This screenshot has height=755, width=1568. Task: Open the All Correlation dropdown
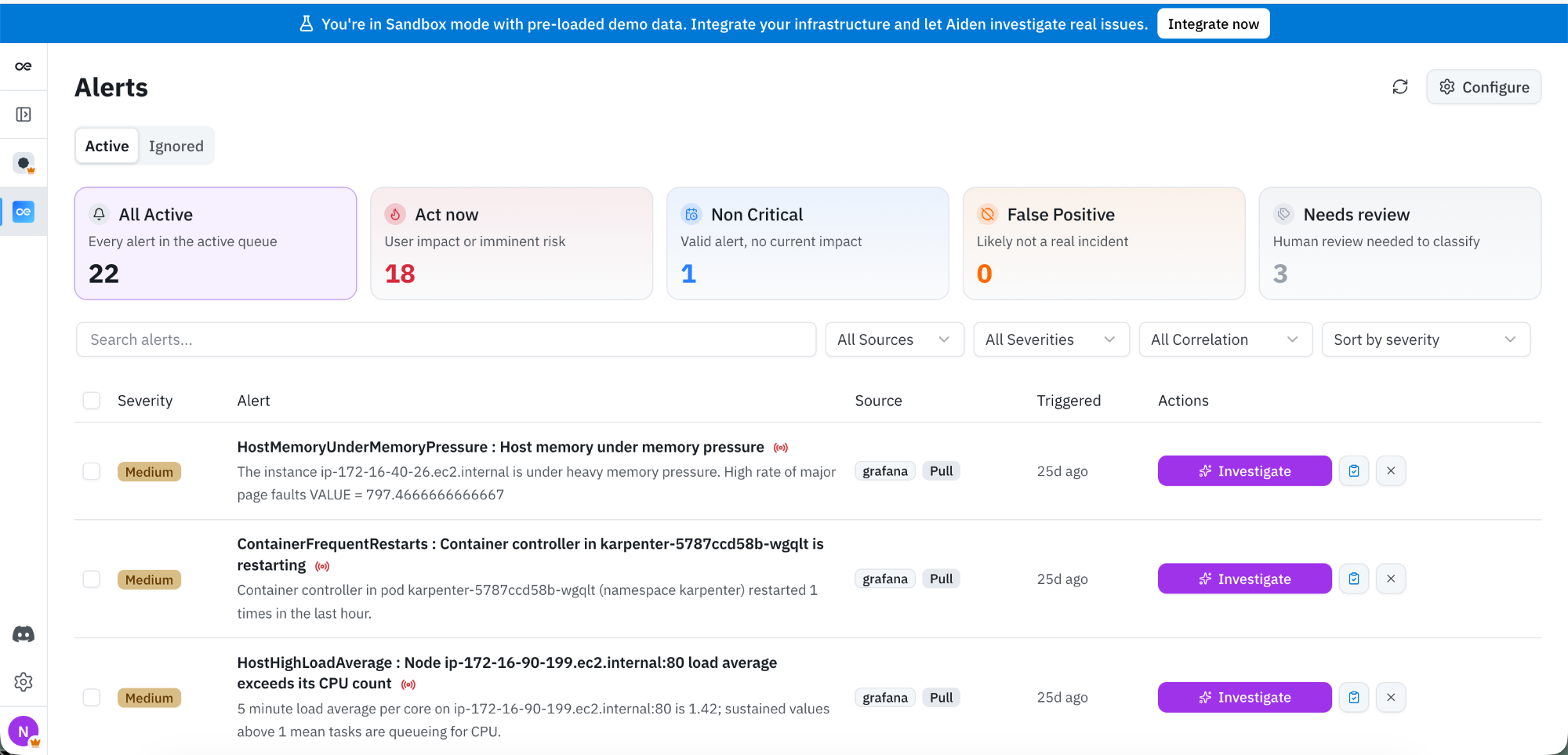pyautogui.click(x=1225, y=339)
